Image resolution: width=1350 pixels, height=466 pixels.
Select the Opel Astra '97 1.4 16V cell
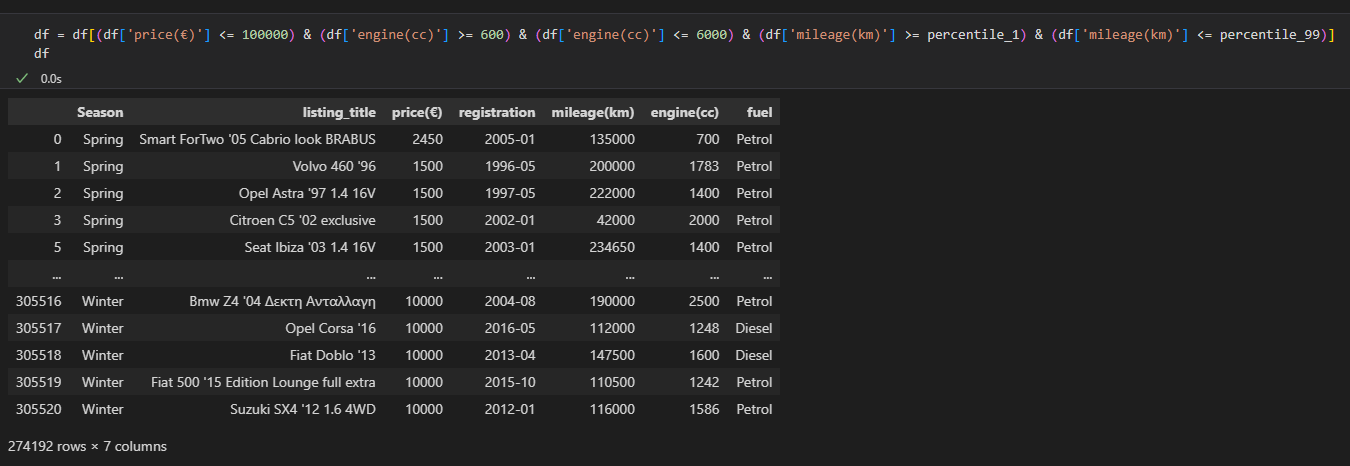307,193
